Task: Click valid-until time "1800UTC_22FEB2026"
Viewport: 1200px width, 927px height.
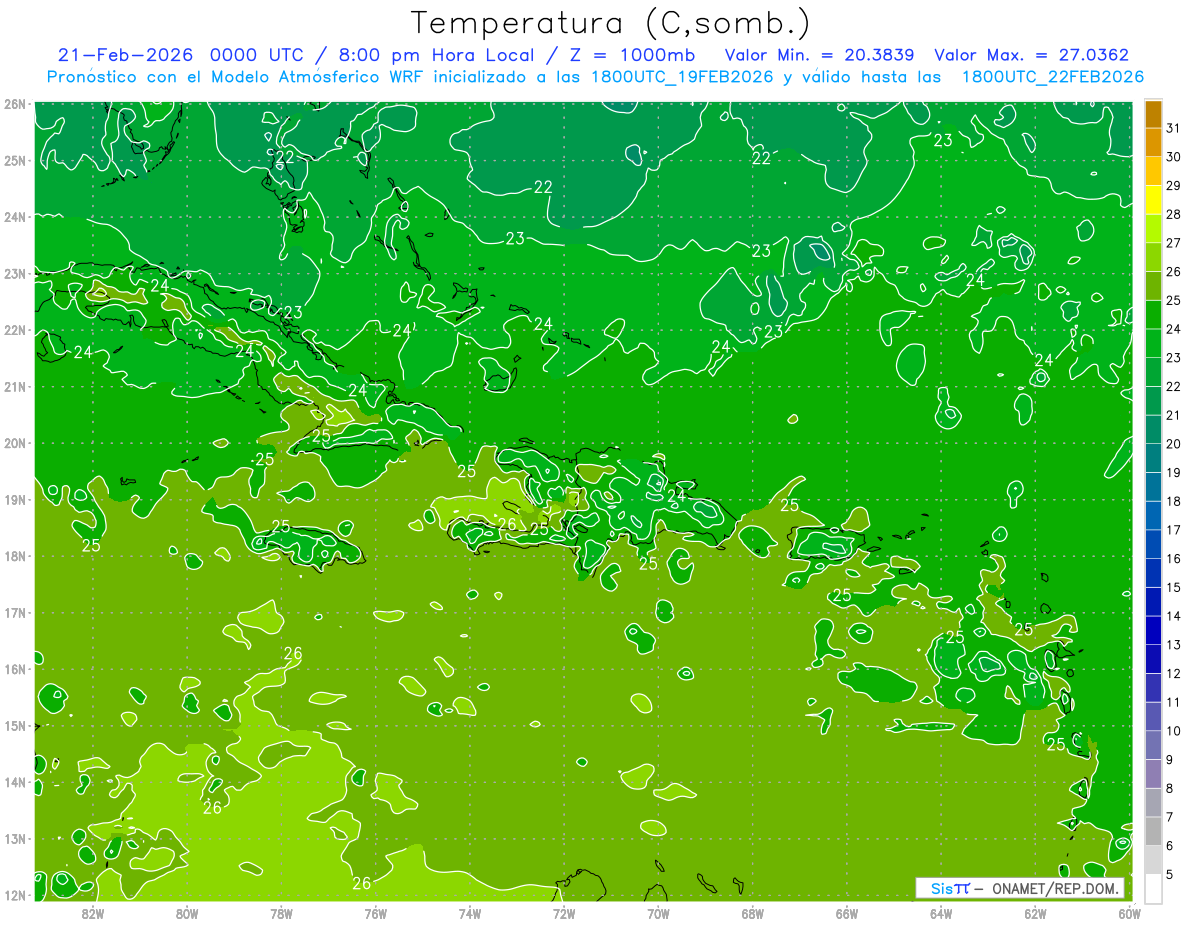Action: coord(1053,77)
